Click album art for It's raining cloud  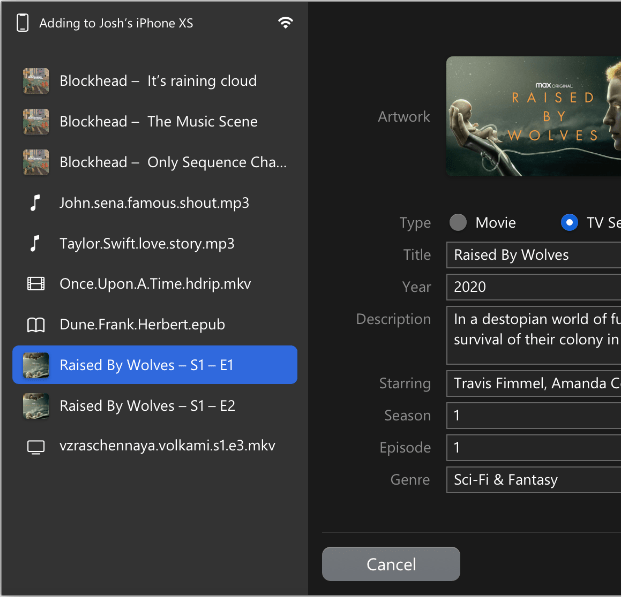(36, 81)
